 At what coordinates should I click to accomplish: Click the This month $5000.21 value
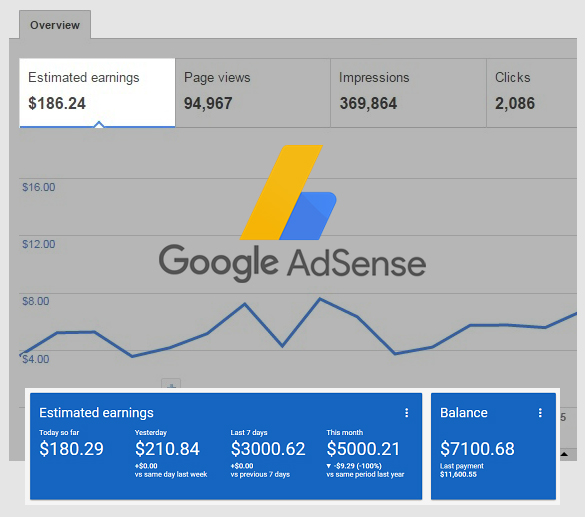(363, 448)
